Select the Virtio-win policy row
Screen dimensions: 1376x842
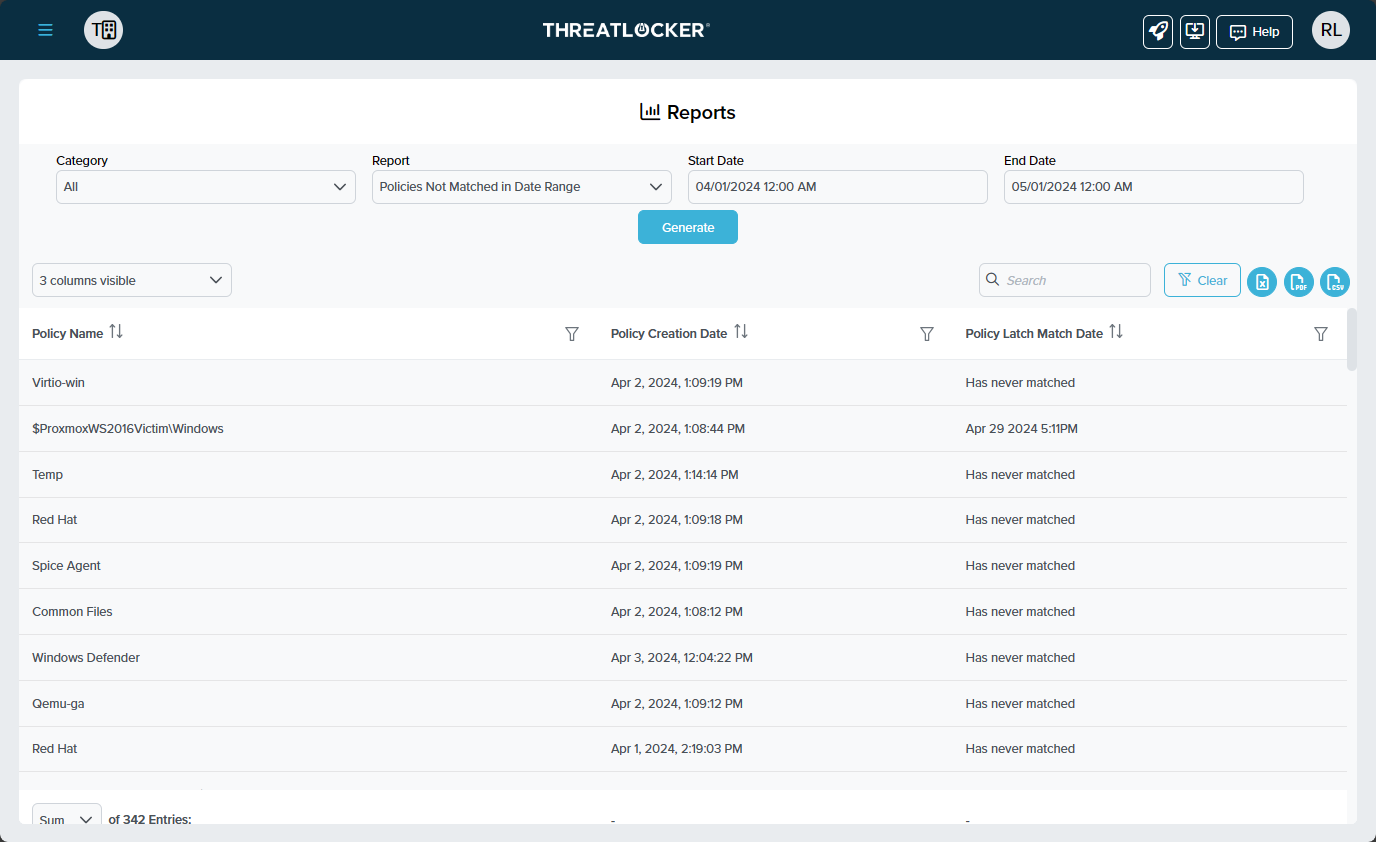[x=683, y=383]
